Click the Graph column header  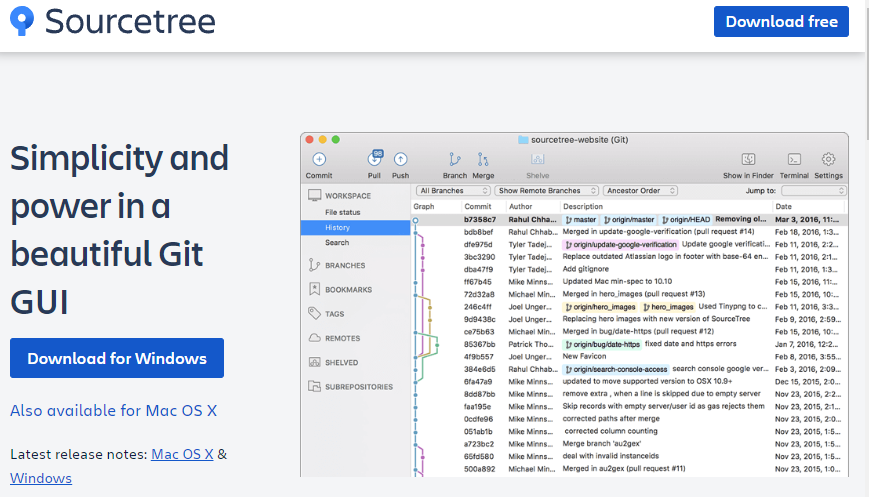pyautogui.click(x=424, y=206)
